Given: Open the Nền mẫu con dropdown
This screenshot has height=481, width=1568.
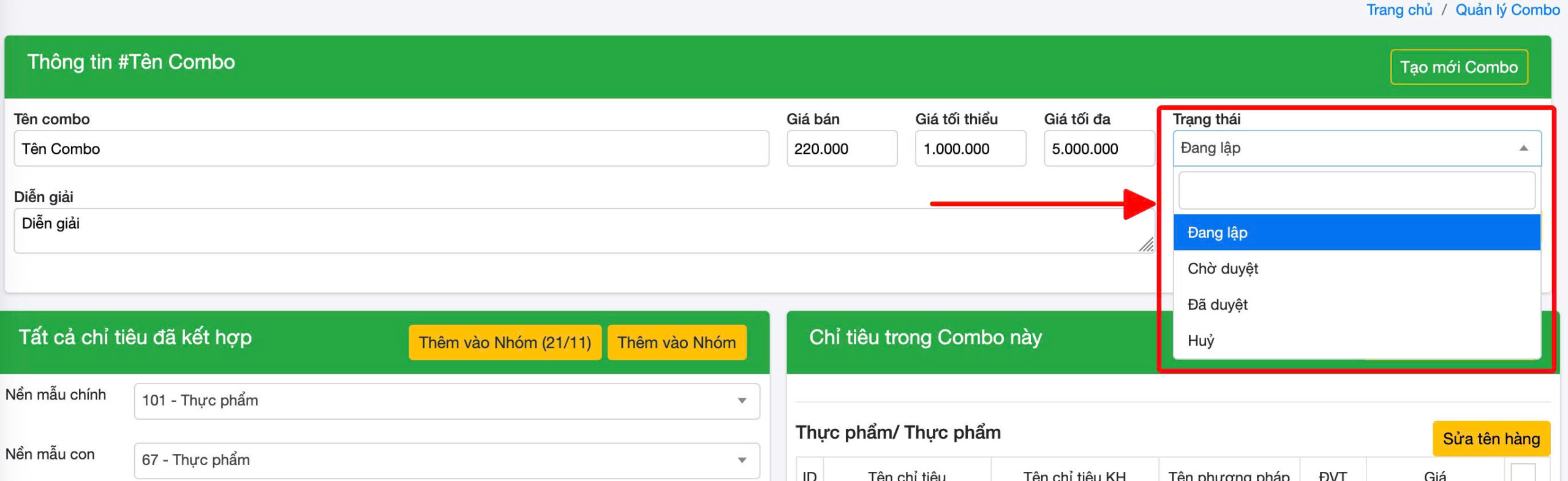Looking at the screenshot, I should point(447,460).
